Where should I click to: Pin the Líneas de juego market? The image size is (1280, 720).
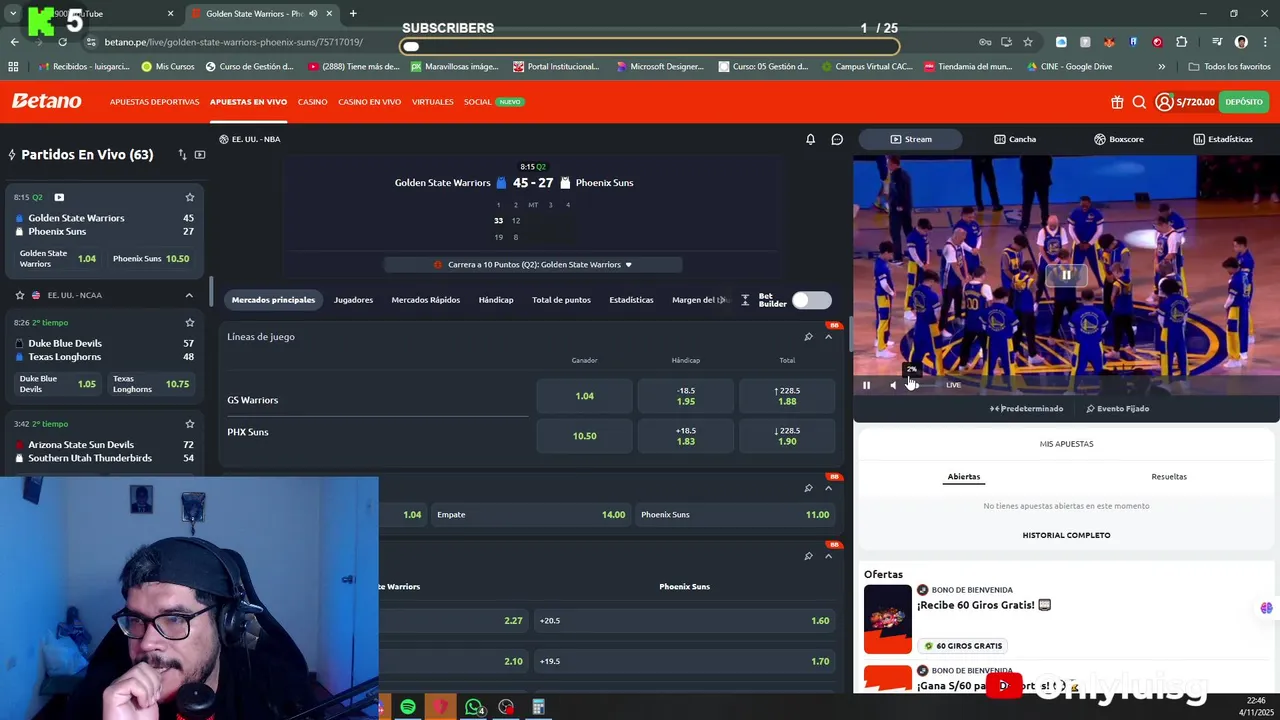808,337
